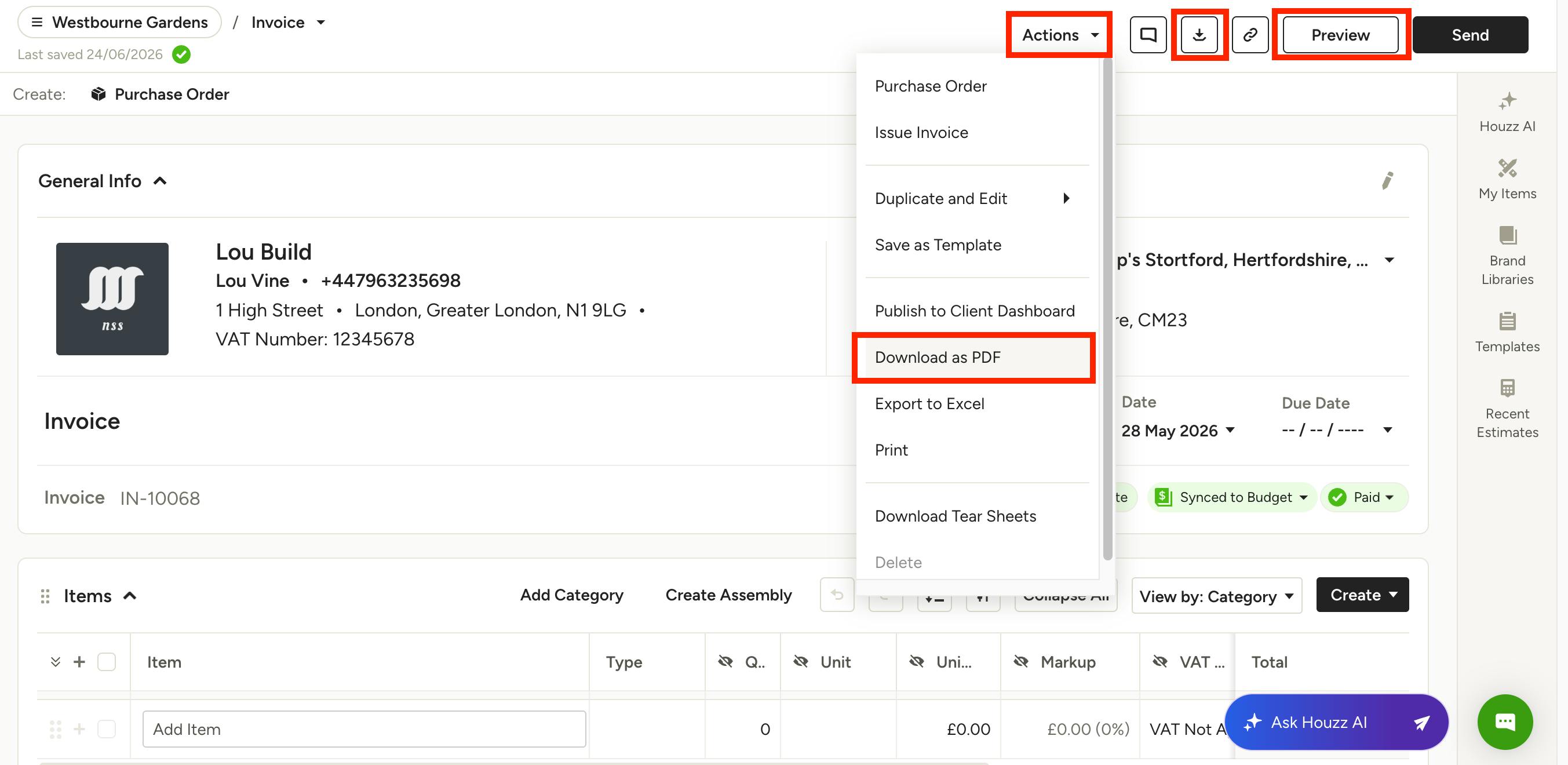This screenshot has width=1568, height=765.
Task: Click Purchase Order in the Create bar
Action: (x=160, y=94)
